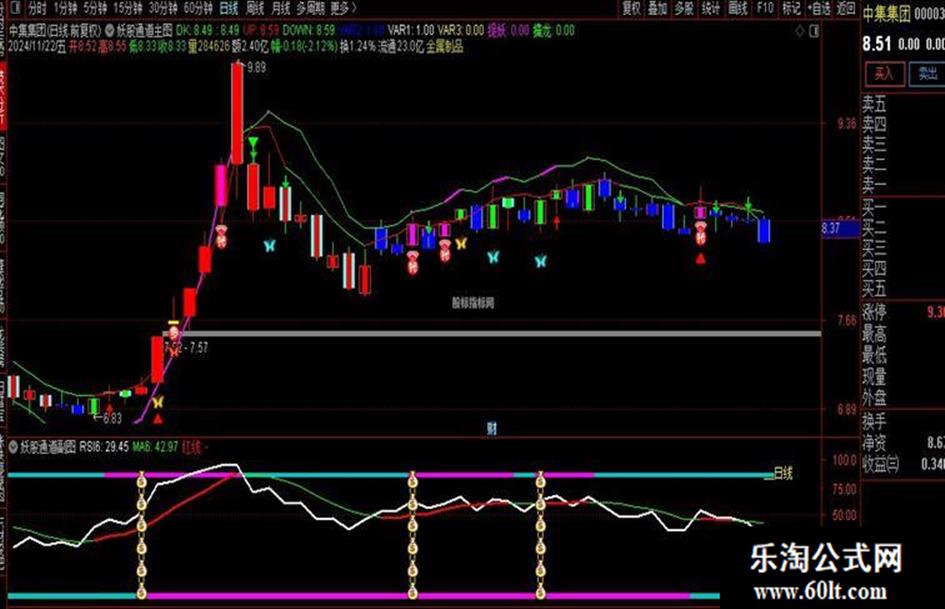
Task: Click the 收益(三) earnings row
Action: (x=903, y=464)
